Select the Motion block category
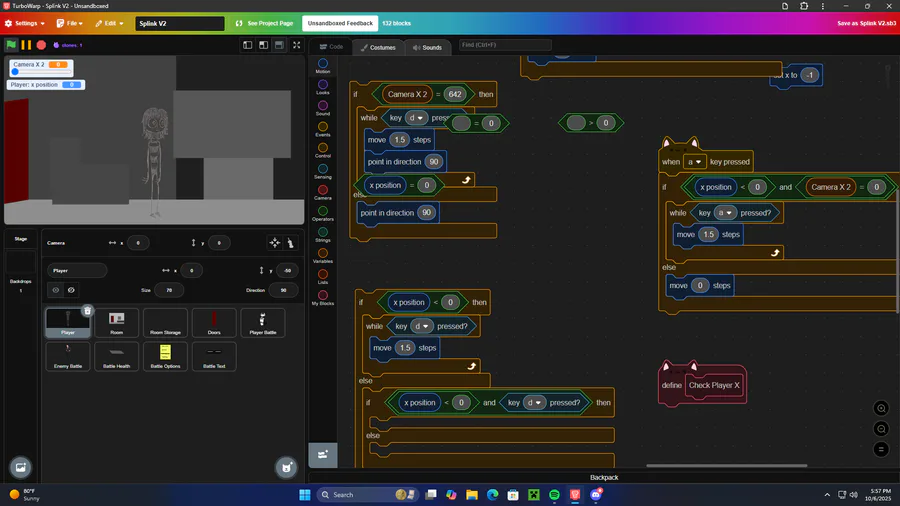The width and height of the screenshot is (900, 506). click(x=323, y=66)
